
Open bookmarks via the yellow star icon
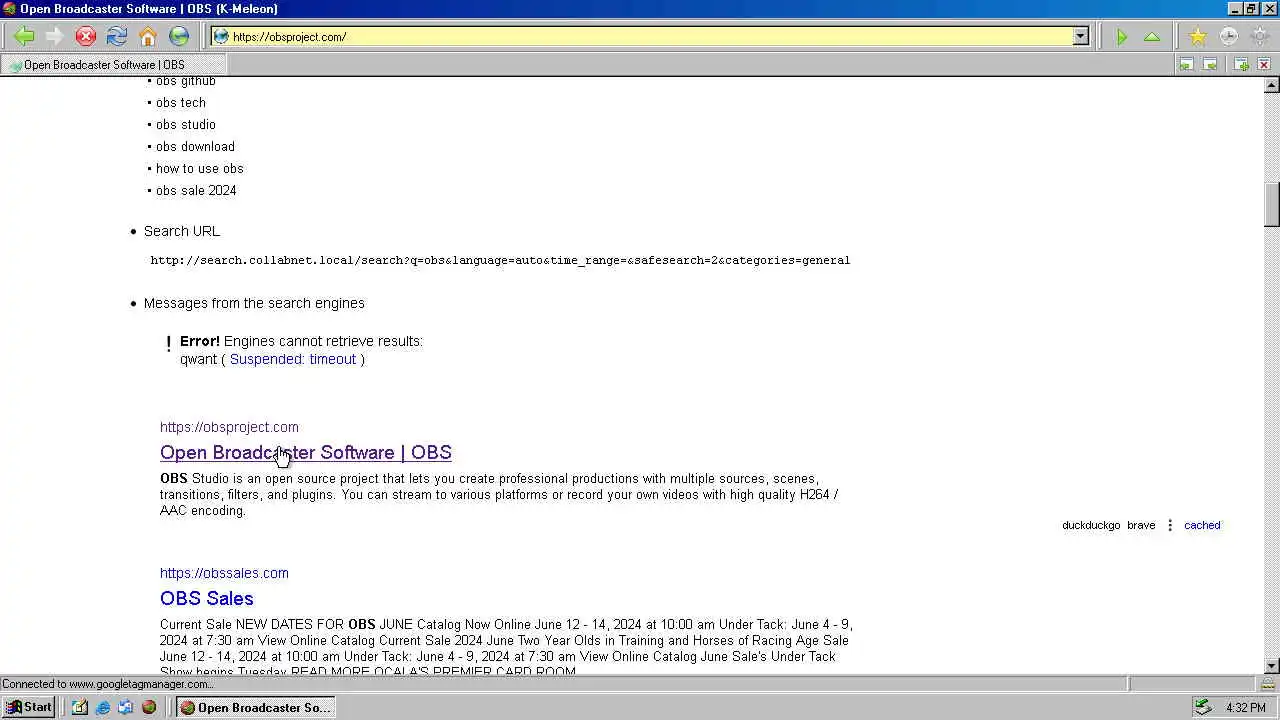tap(1197, 37)
